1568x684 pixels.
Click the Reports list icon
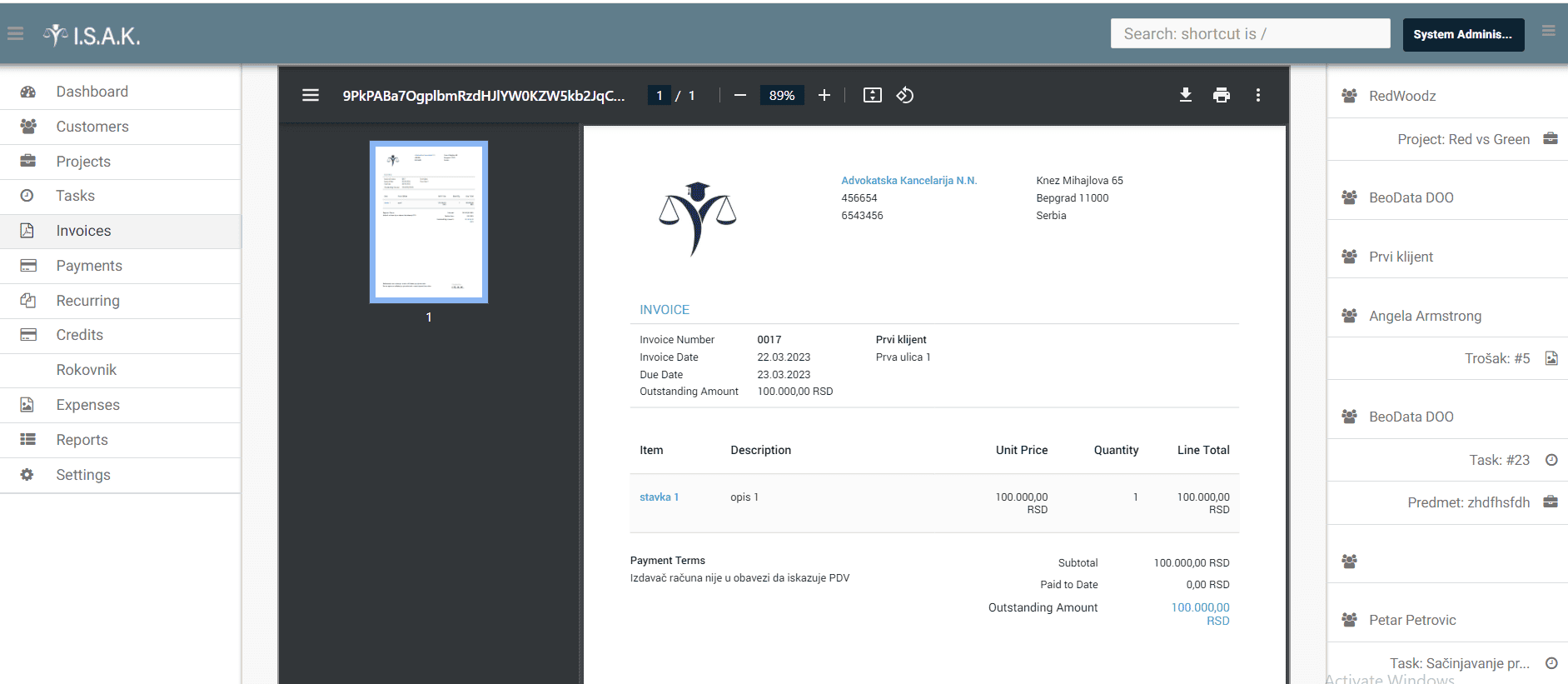[27, 440]
